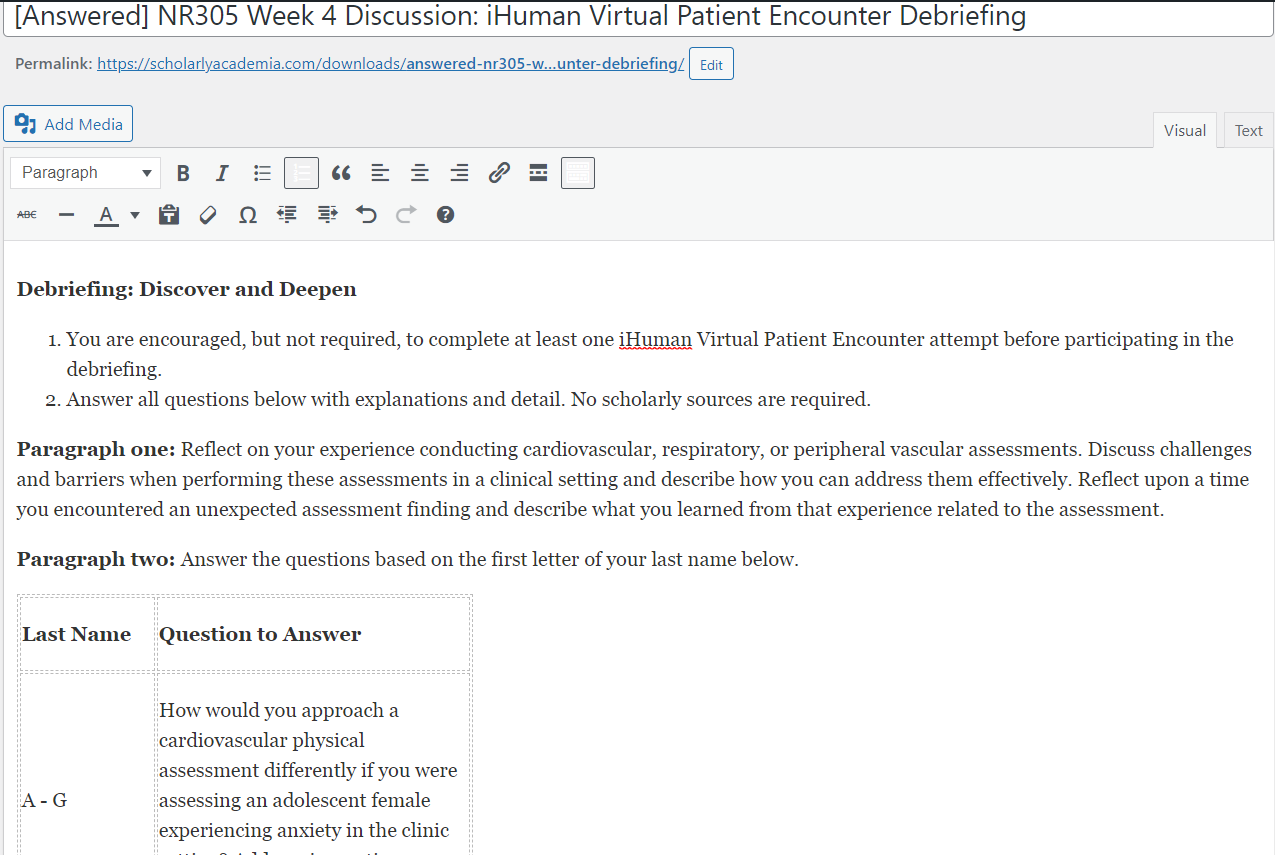
Task: Align text left
Action: [380, 173]
